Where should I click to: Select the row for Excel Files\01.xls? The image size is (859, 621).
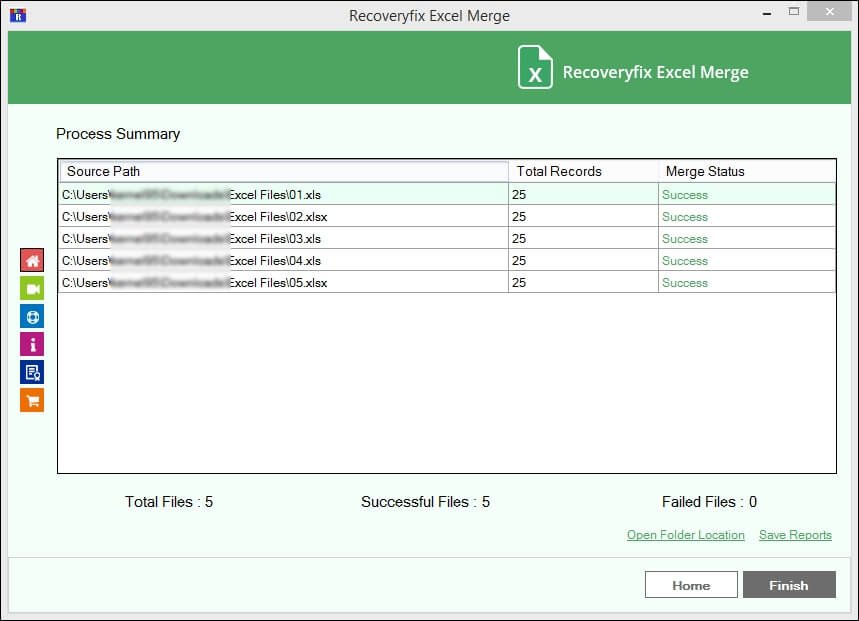(447, 194)
